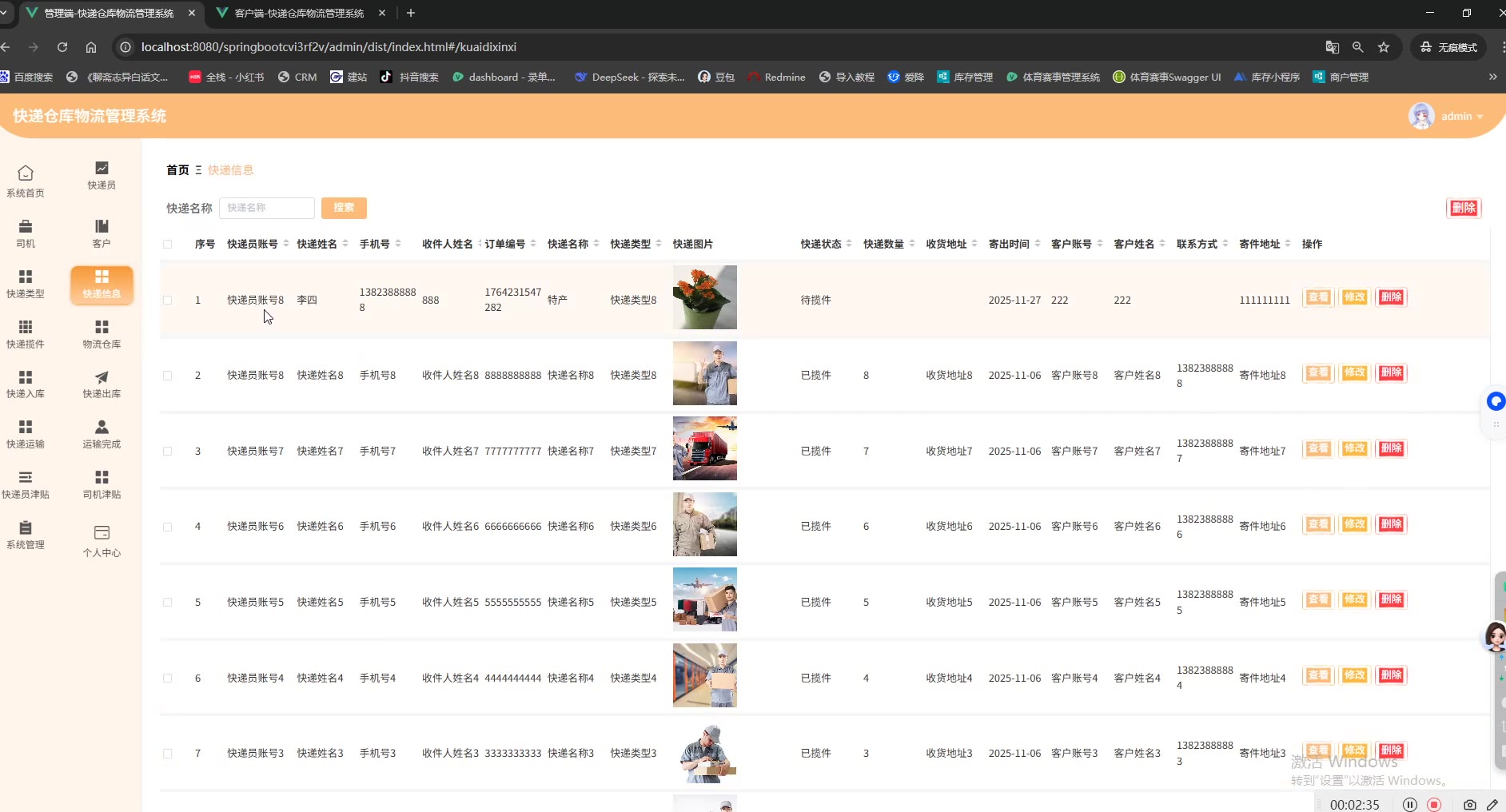The image size is (1506, 812).
Task: Open the admin user dropdown
Action: coord(1446,116)
